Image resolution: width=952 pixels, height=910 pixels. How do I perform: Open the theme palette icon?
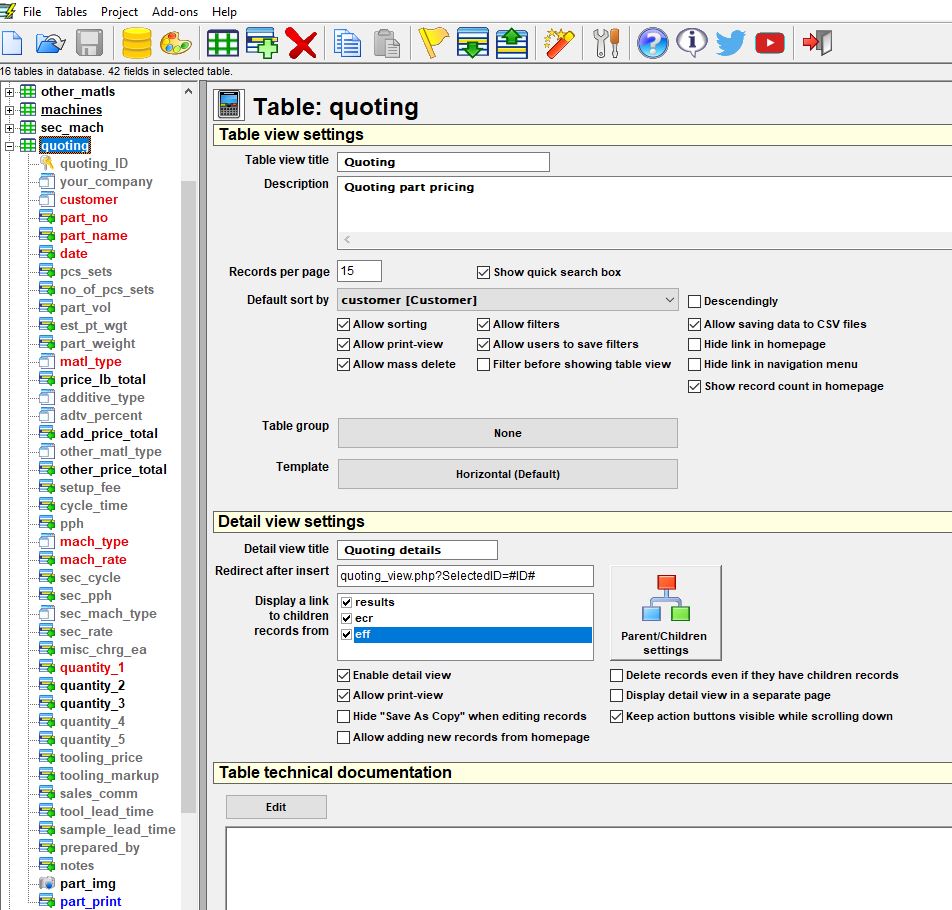tap(175, 43)
